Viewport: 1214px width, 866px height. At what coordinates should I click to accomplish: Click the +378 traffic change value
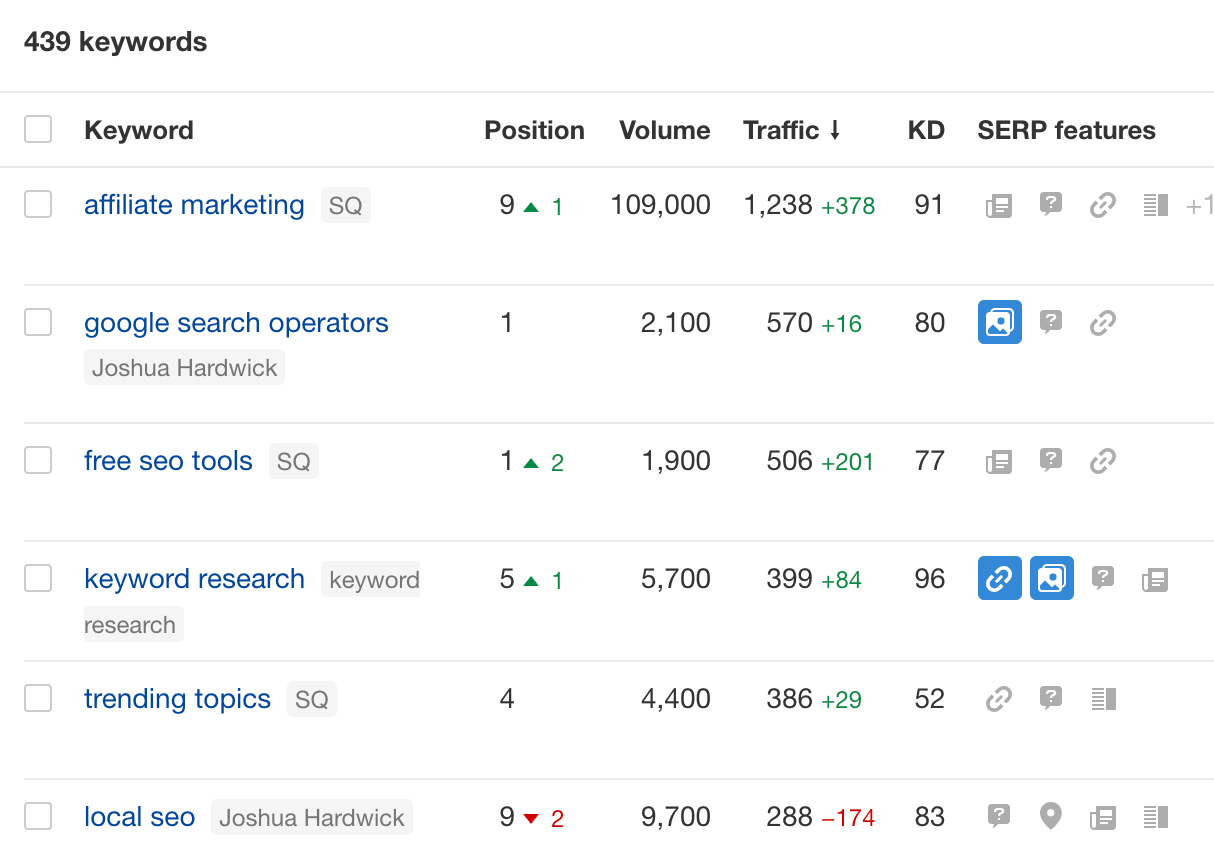[848, 206]
